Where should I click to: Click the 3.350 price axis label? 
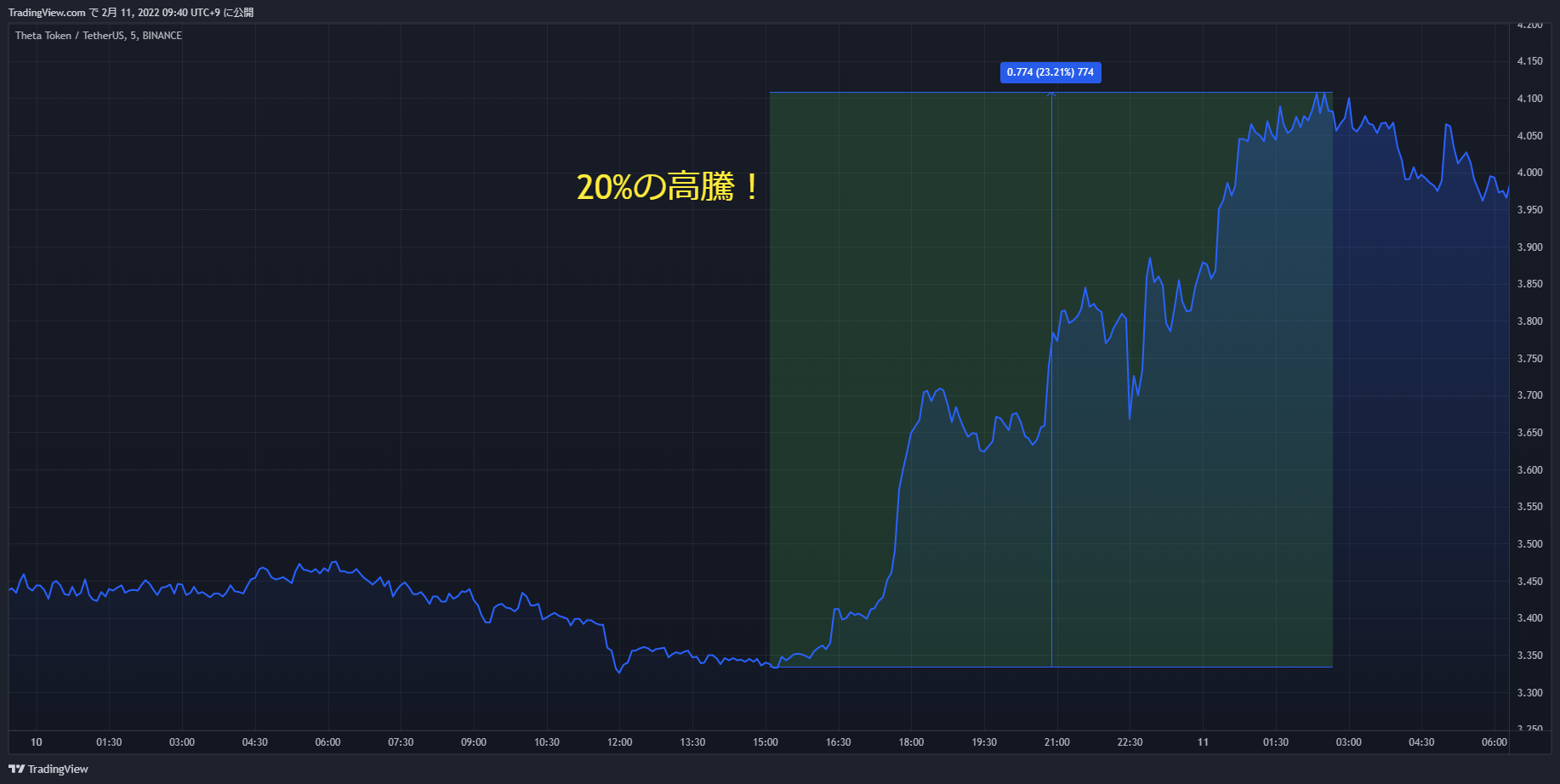tap(1529, 656)
